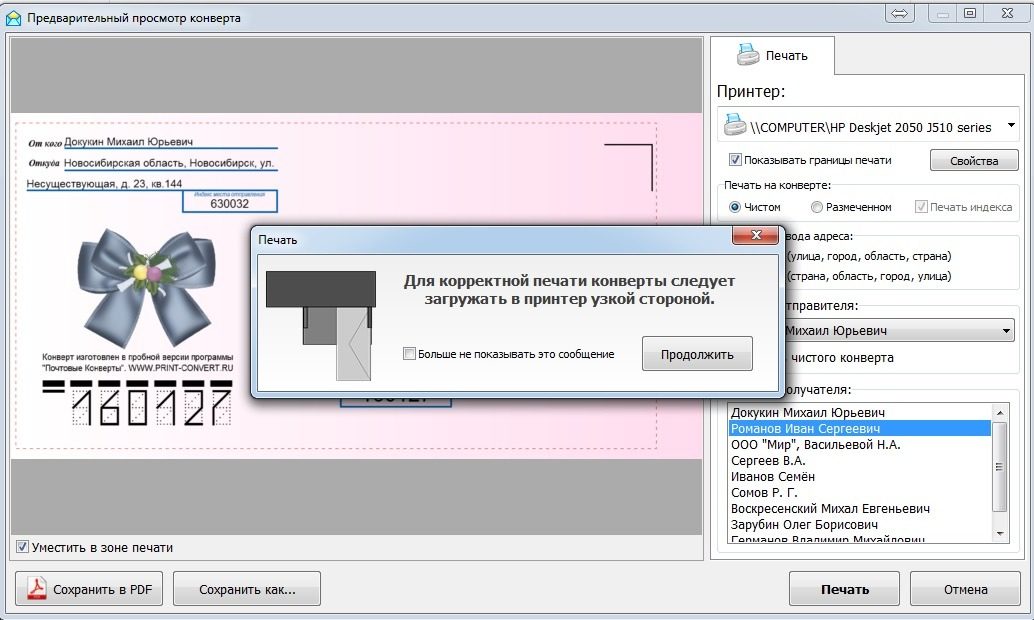Viewport: 1034px width, 620px height.
Task: Switch to the Печать tab
Action: coord(773,55)
